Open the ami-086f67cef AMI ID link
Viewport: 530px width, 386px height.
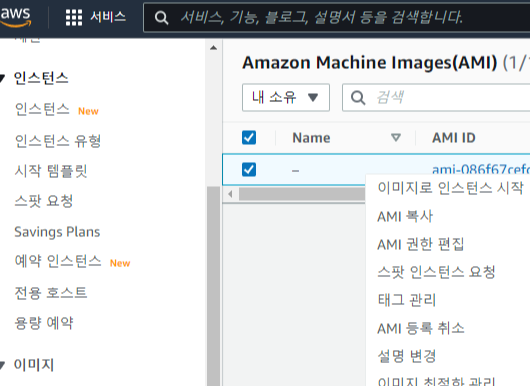tap(481, 169)
